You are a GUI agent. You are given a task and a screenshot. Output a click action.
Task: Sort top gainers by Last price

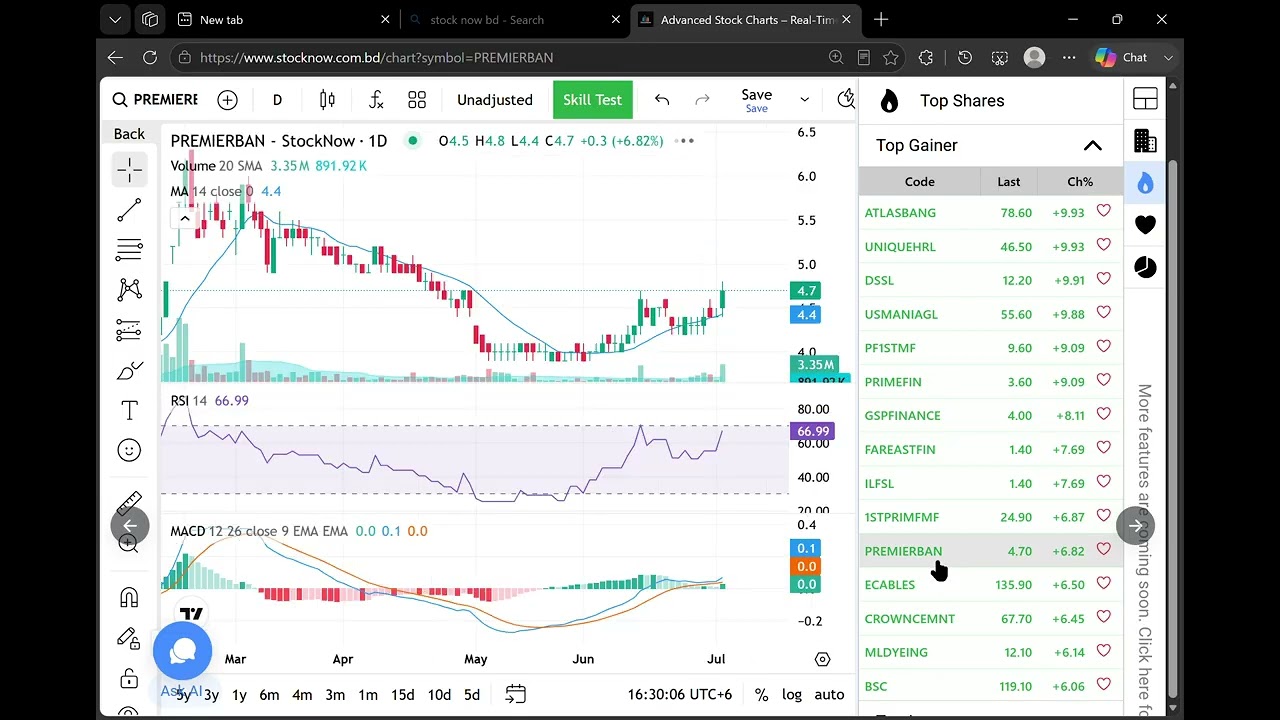(1009, 182)
